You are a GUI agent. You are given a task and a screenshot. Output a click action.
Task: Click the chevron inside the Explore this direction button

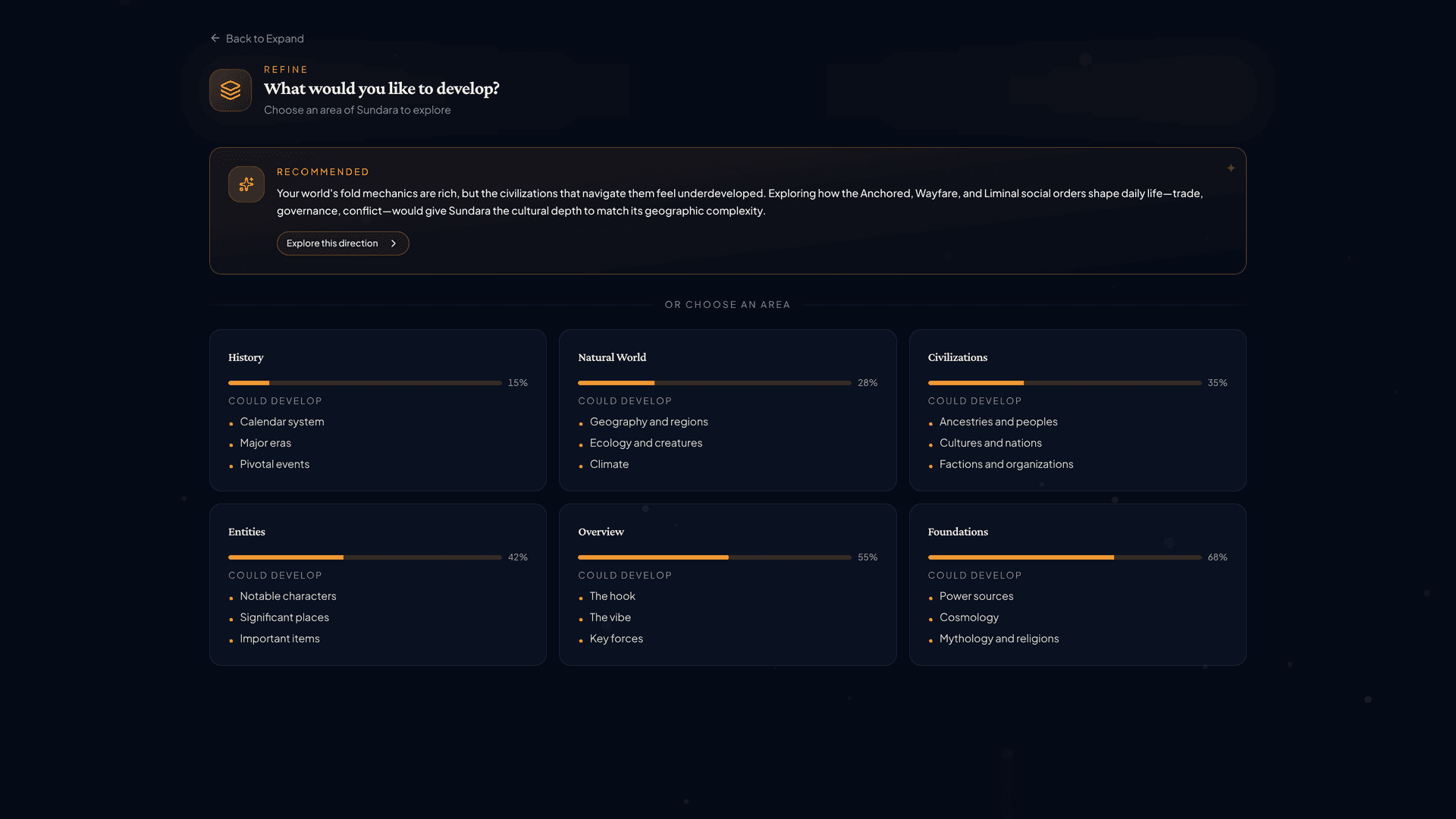click(394, 243)
